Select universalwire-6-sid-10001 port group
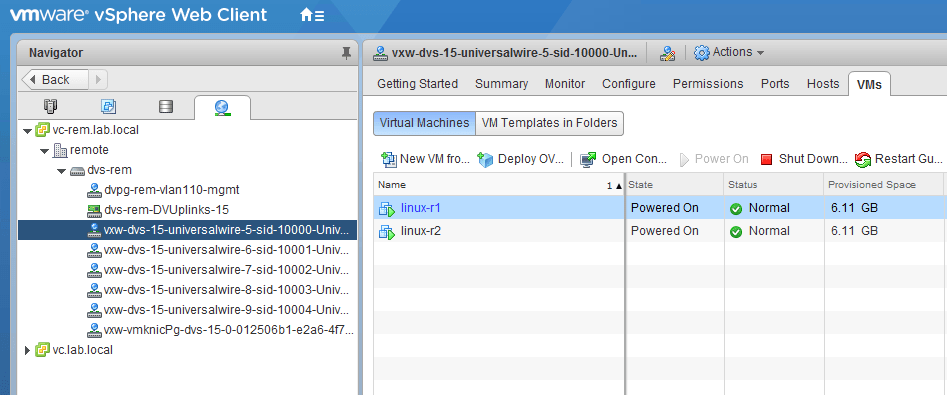The width and height of the screenshot is (947, 395). click(226, 250)
